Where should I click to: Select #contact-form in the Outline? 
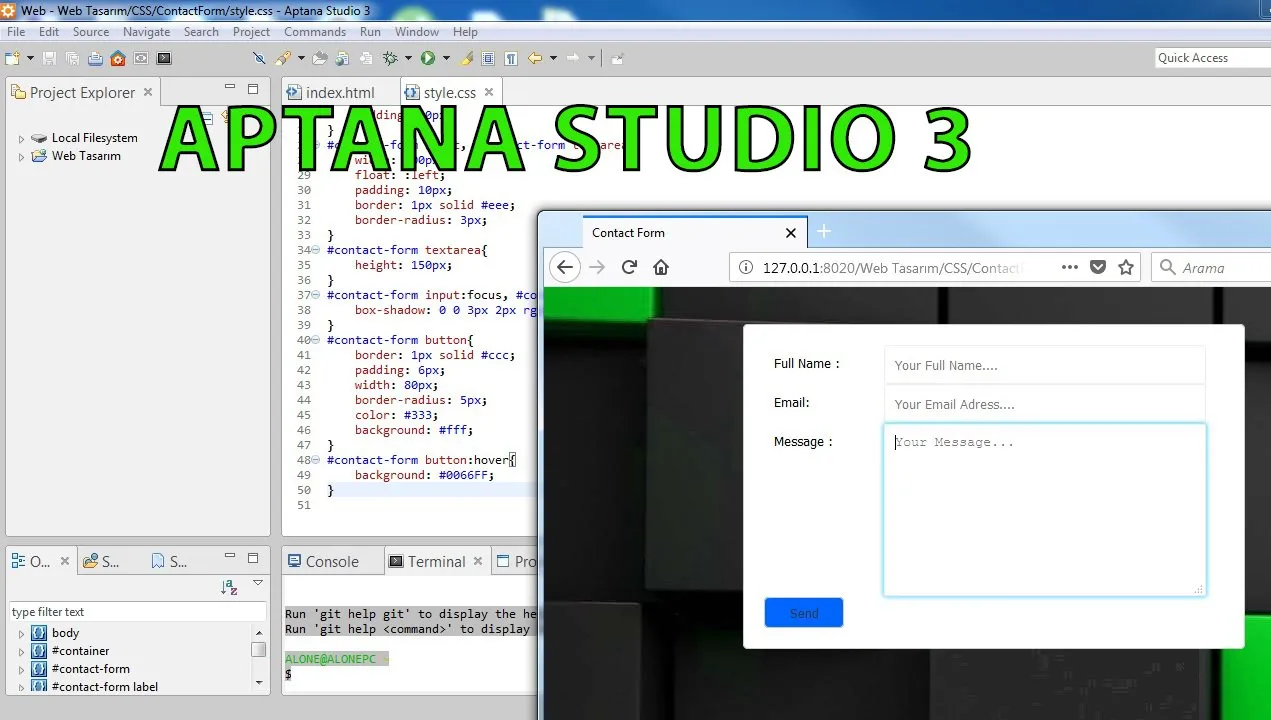click(x=90, y=669)
